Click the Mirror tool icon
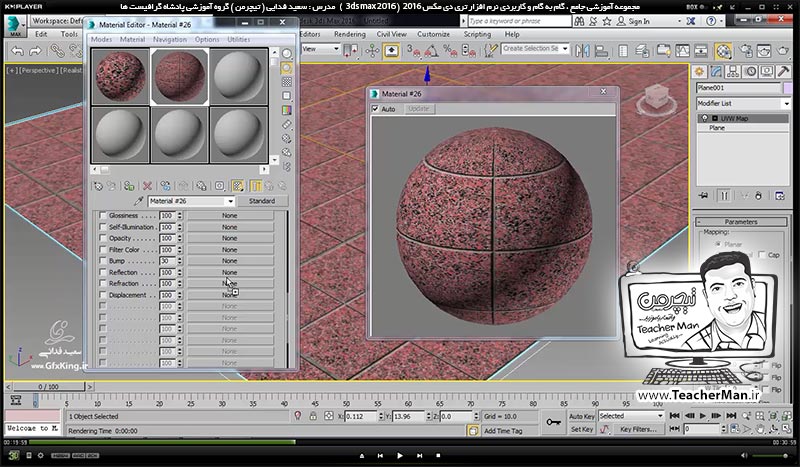 582,51
